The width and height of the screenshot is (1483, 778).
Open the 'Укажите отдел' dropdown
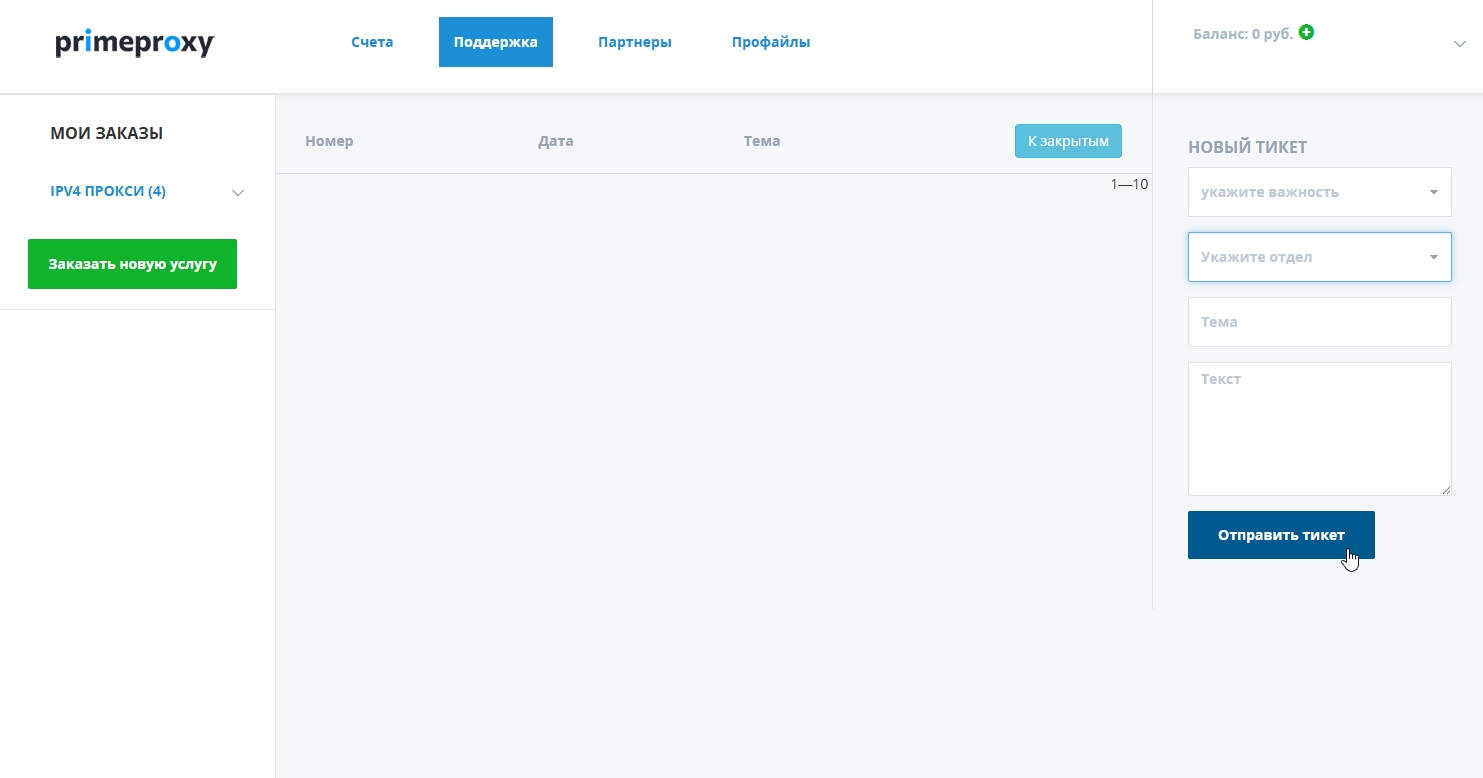click(1320, 257)
